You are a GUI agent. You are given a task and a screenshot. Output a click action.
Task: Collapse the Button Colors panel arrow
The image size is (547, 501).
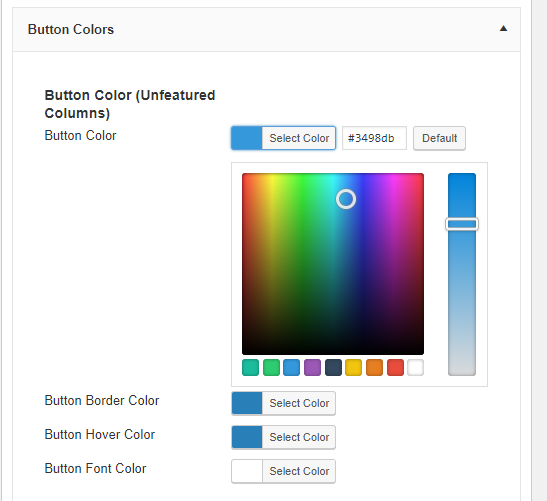[x=503, y=29]
